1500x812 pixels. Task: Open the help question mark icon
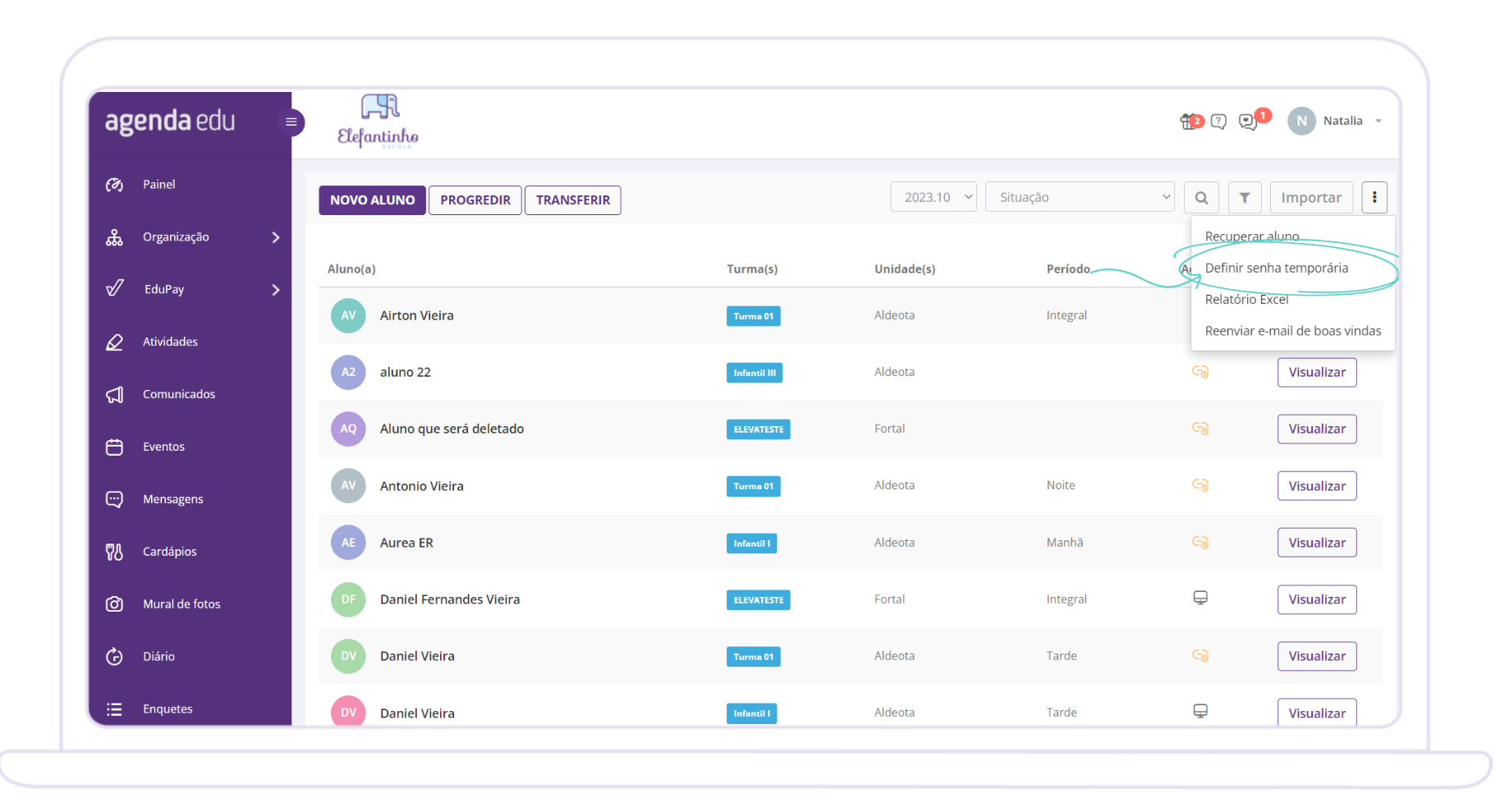click(1219, 122)
